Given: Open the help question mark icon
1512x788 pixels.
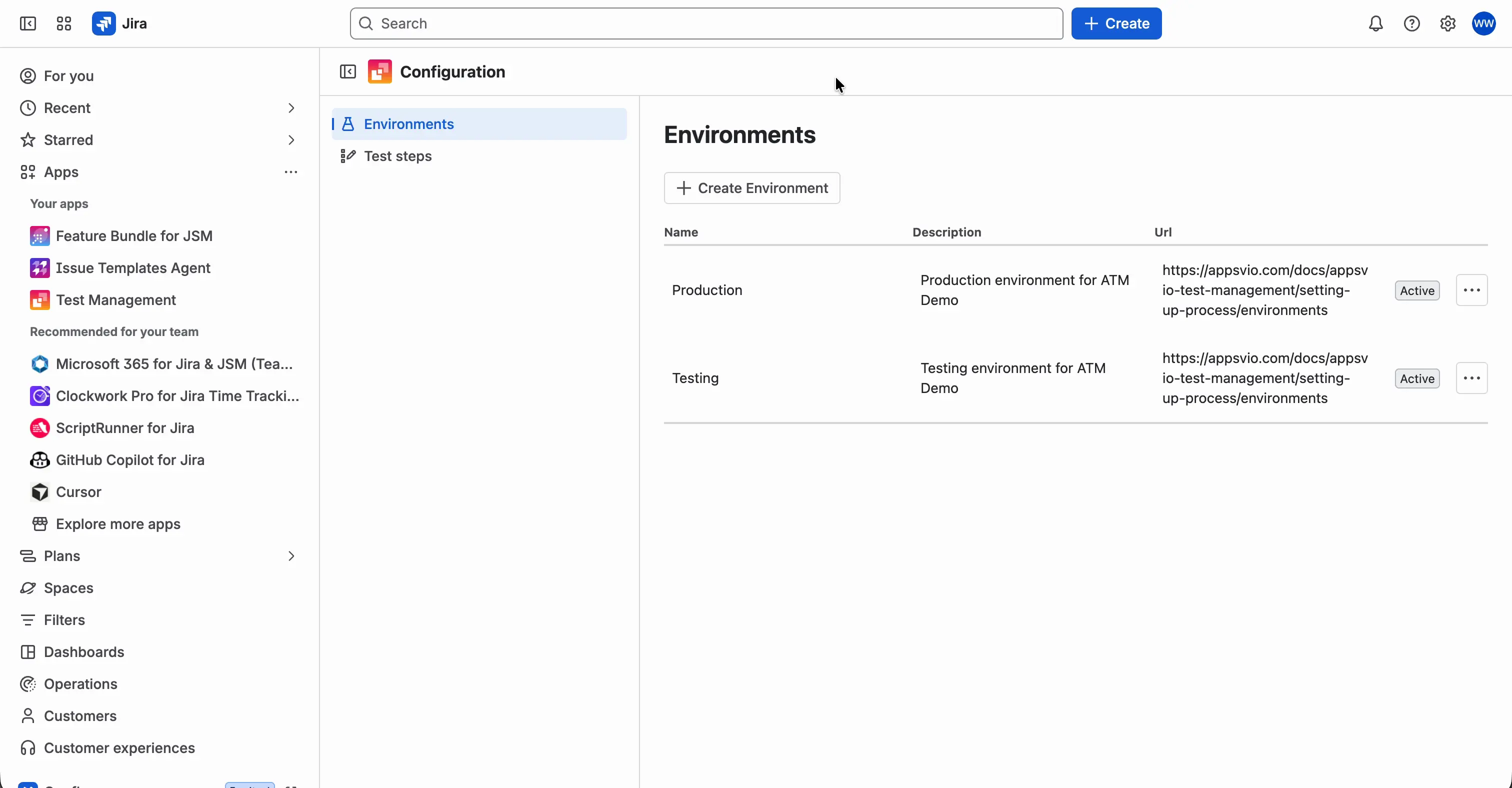Looking at the screenshot, I should click(1411, 23).
